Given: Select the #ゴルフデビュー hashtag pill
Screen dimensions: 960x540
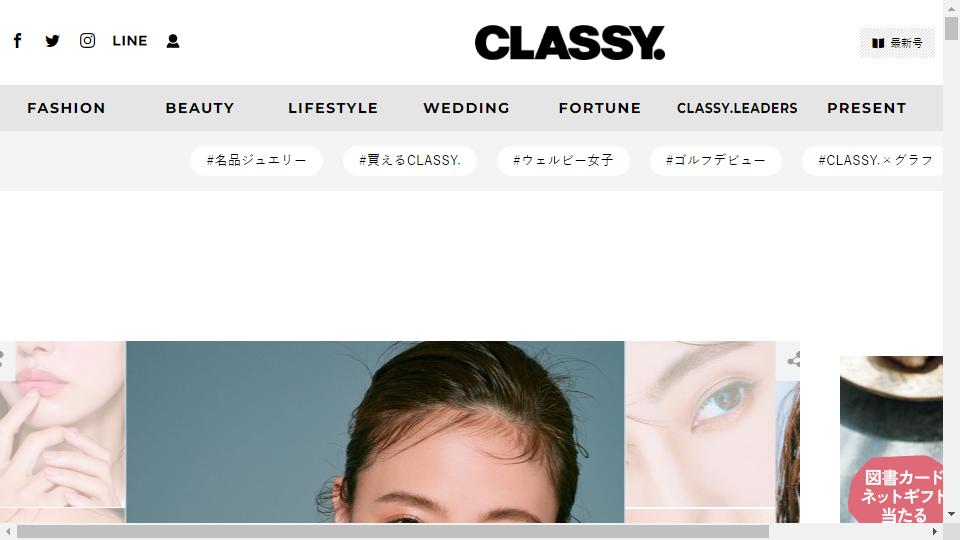Looking at the screenshot, I should pyautogui.click(x=716, y=160).
